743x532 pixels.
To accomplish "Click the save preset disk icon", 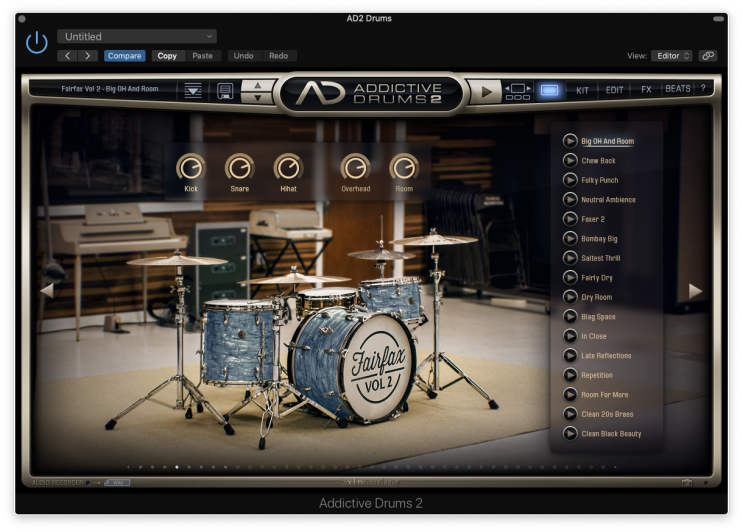I will point(225,90).
